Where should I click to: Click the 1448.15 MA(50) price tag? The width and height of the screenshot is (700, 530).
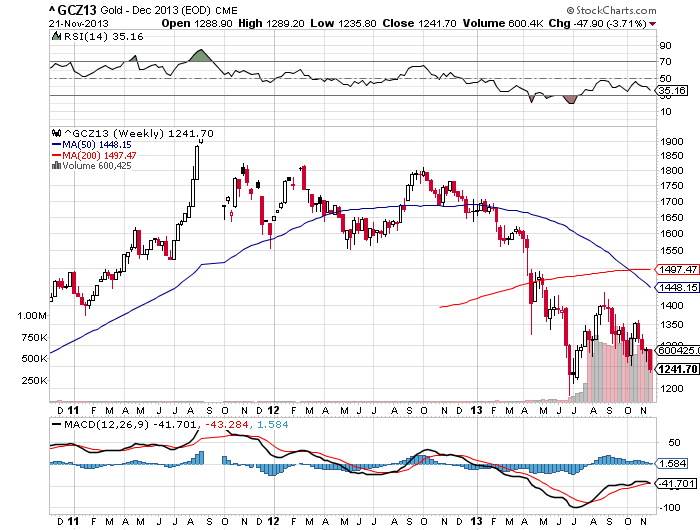pos(676,287)
